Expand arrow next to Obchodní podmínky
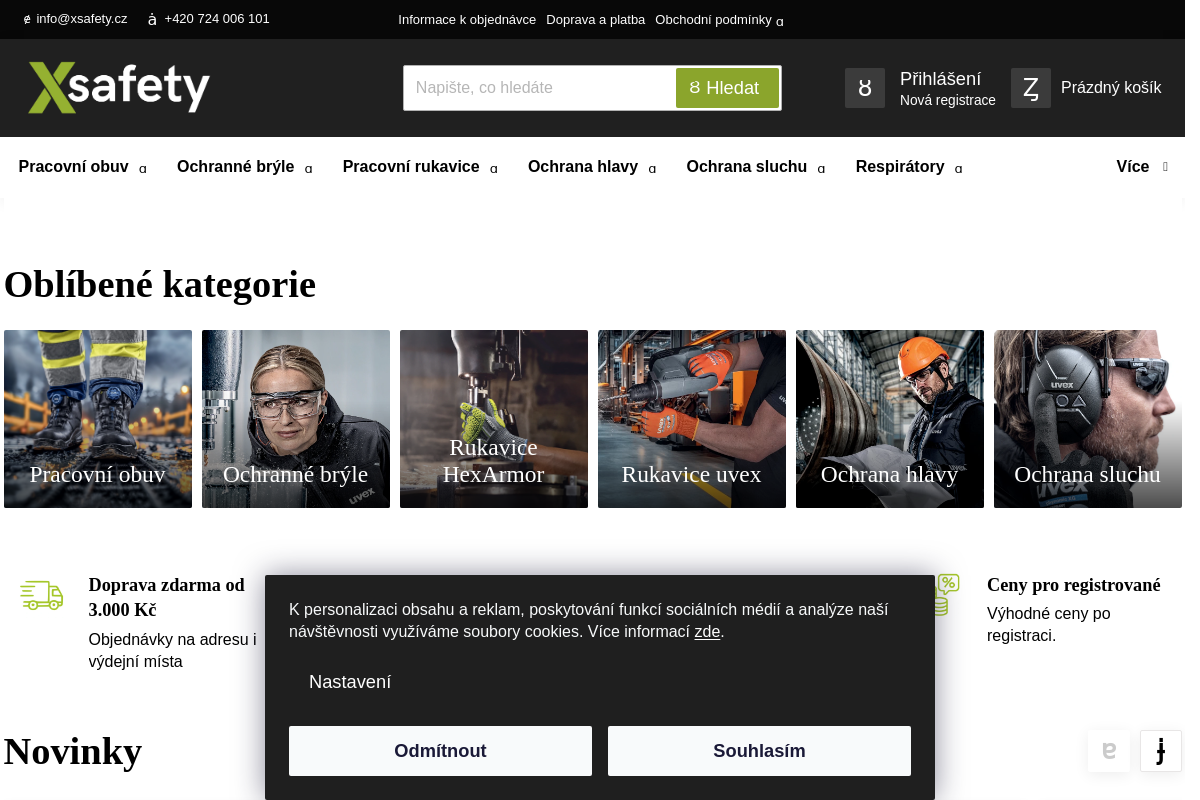 (780, 21)
